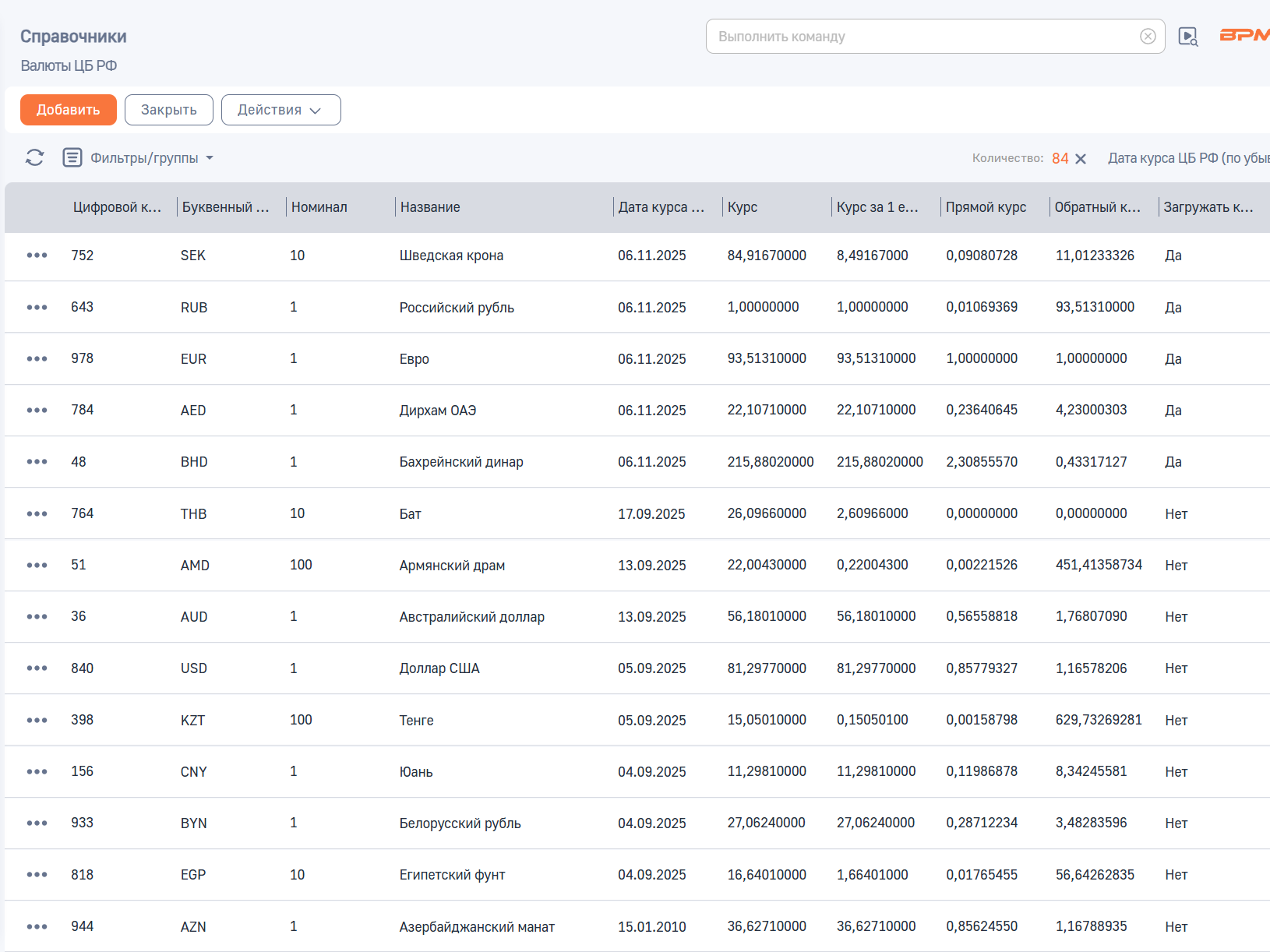
Task: Sort by the Прямой курс column
Action: [x=986, y=207]
